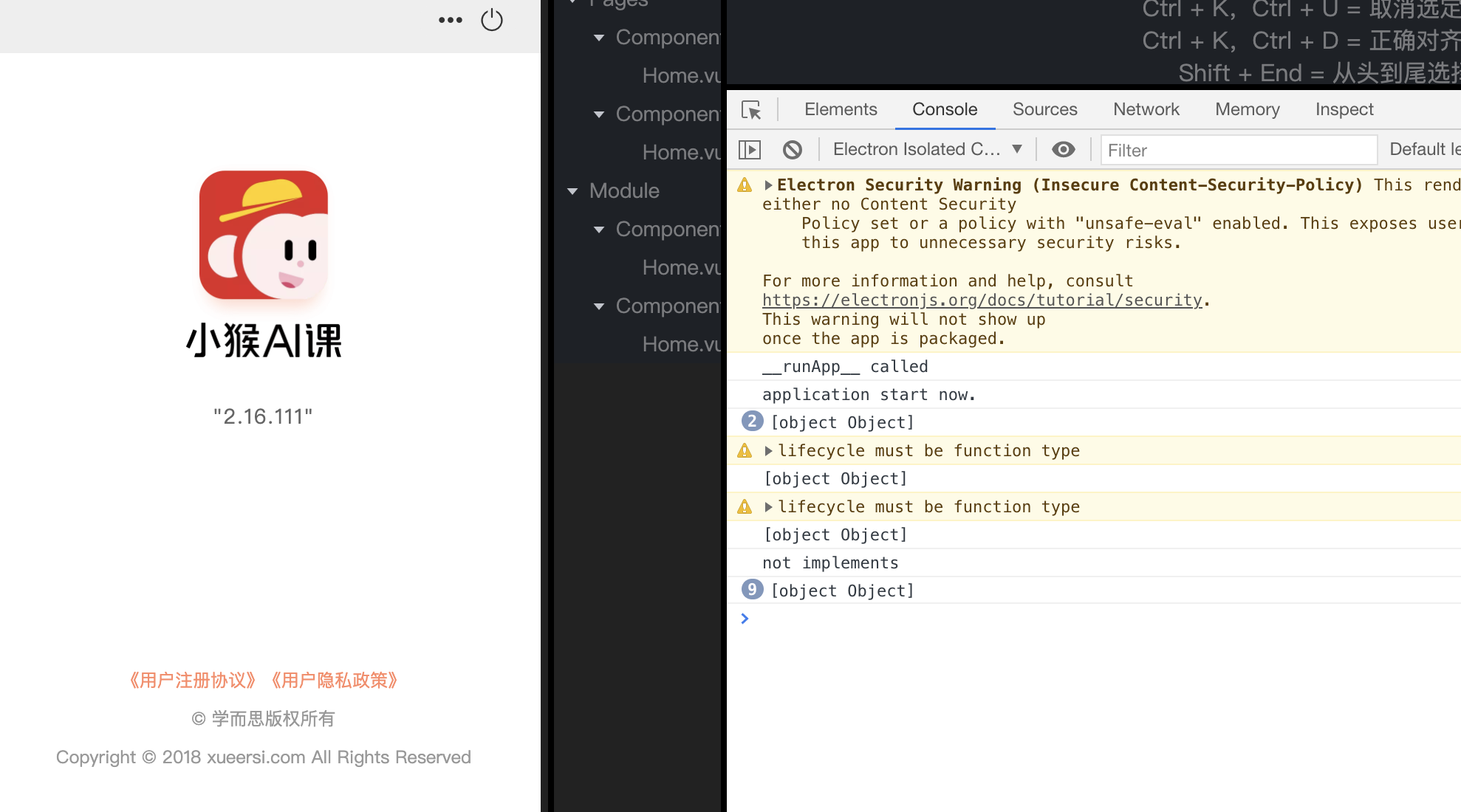1461x812 pixels.
Task: Collapse the Module tree node
Action: tap(572, 191)
